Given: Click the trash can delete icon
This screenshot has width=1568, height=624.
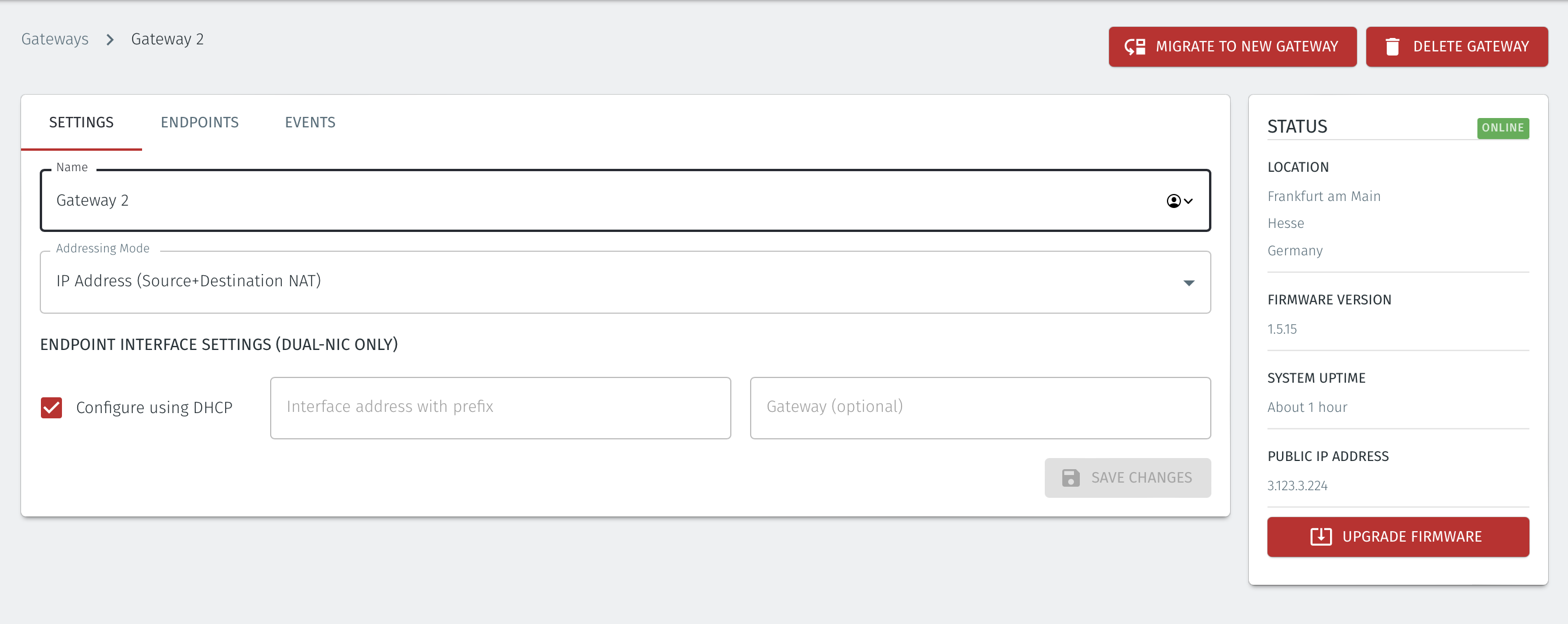Looking at the screenshot, I should (x=1392, y=47).
